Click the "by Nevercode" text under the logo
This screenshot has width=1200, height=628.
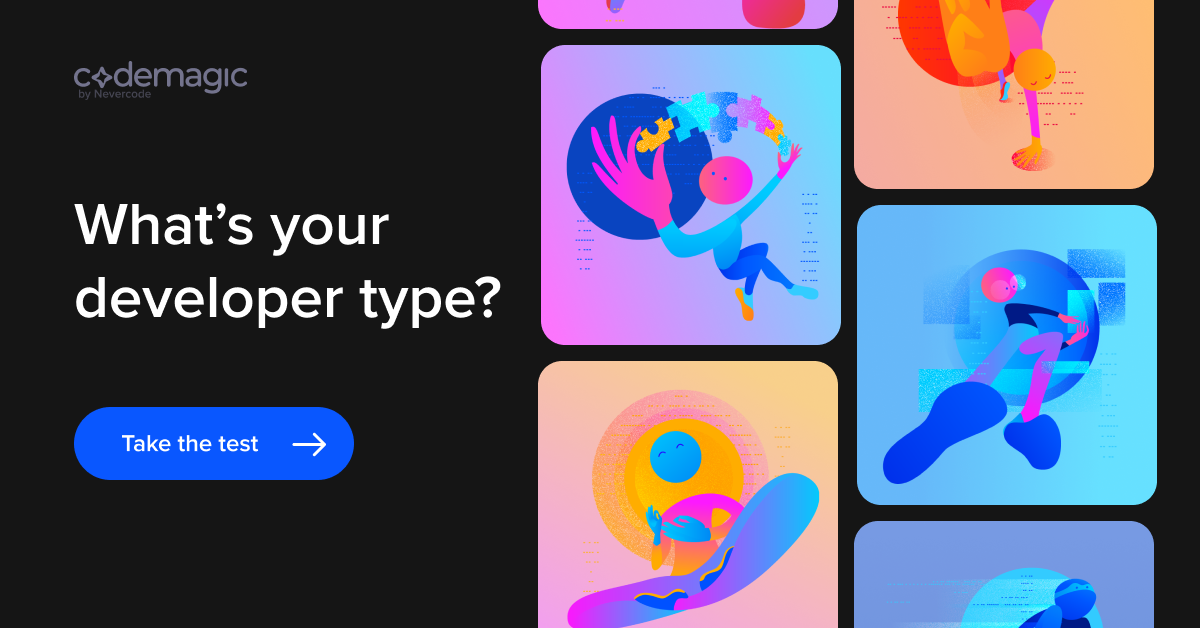[x=114, y=95]
